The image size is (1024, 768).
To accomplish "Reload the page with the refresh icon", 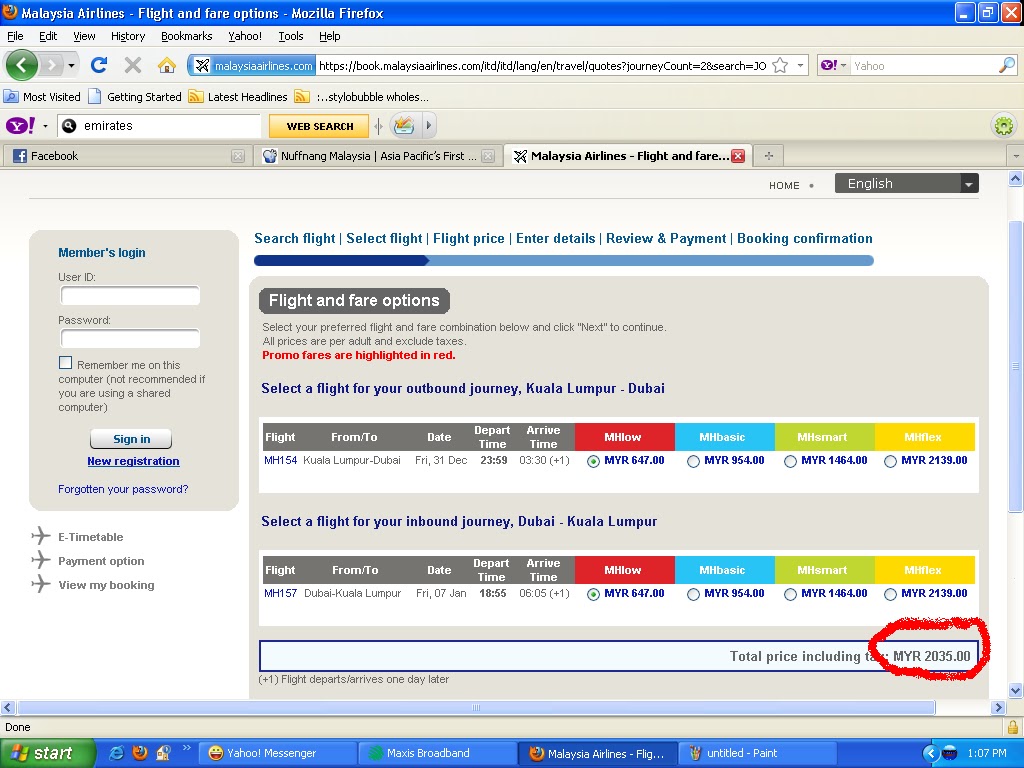I will click(99, 65).
